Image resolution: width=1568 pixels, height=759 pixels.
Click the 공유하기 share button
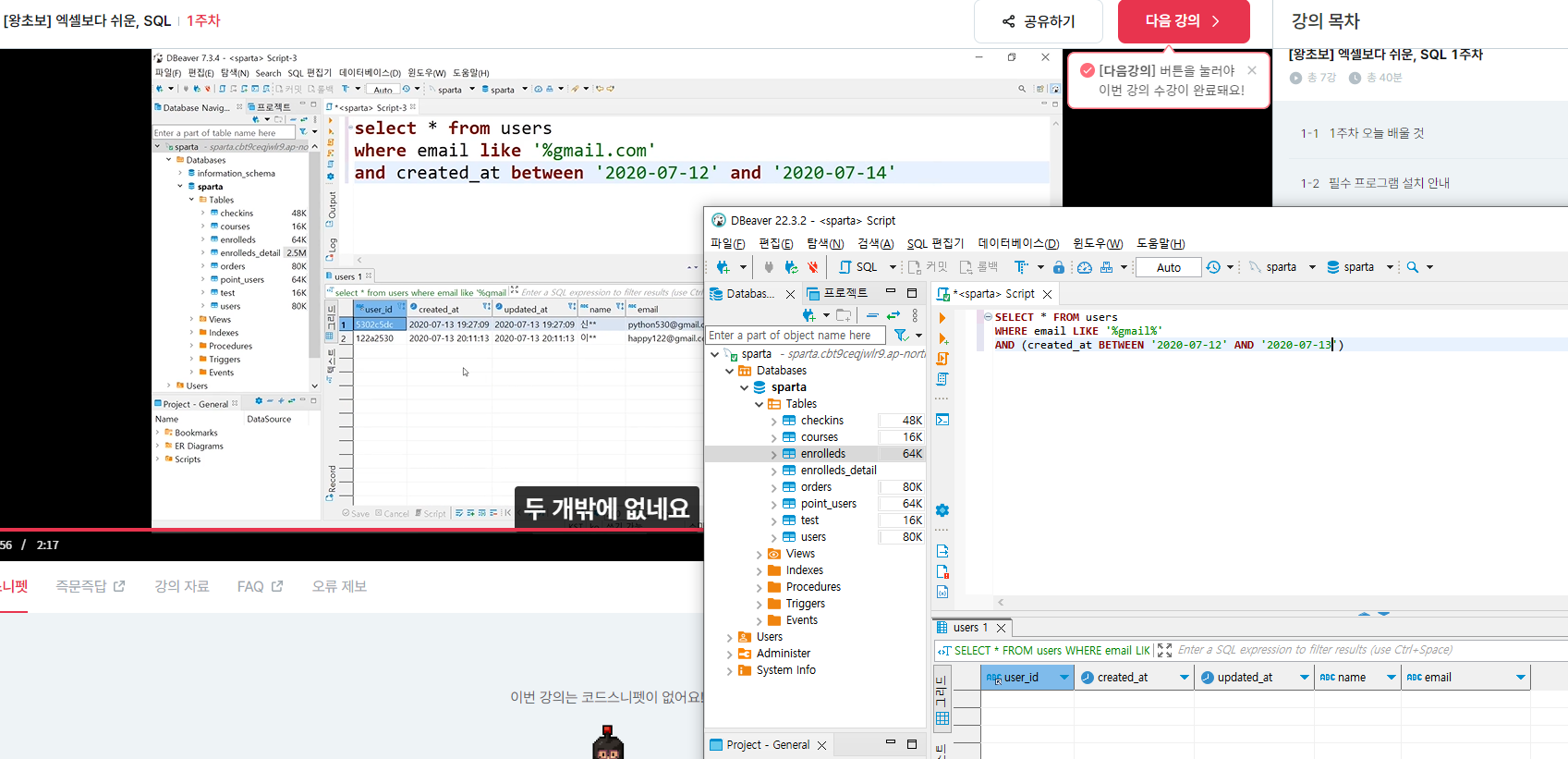1039,21
